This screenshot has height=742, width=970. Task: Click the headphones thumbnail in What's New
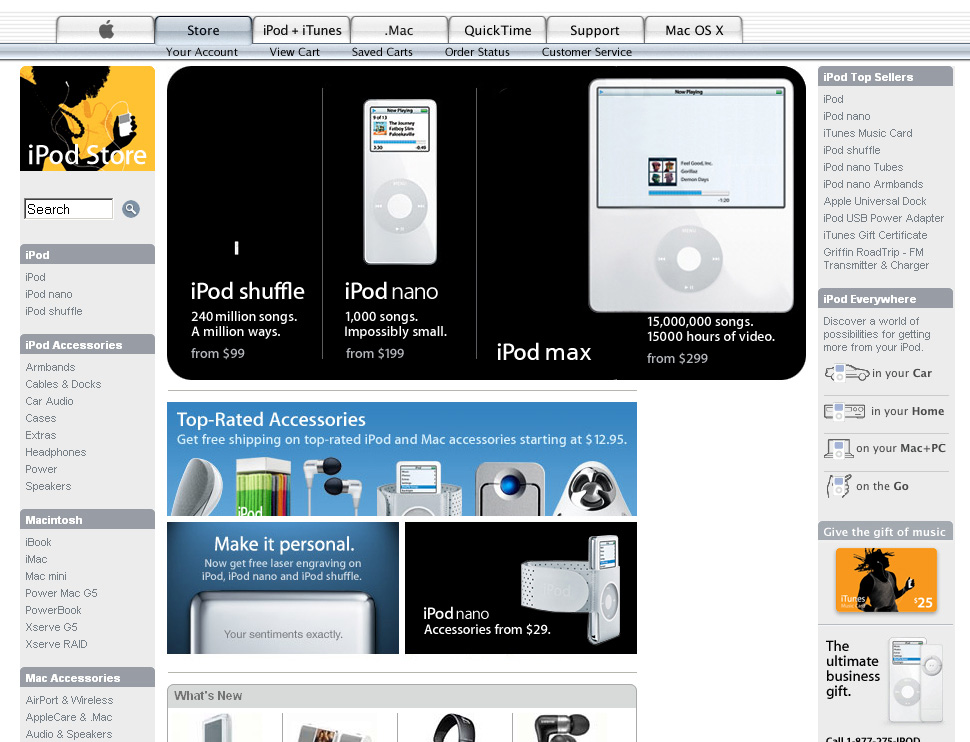click(455, 728)
